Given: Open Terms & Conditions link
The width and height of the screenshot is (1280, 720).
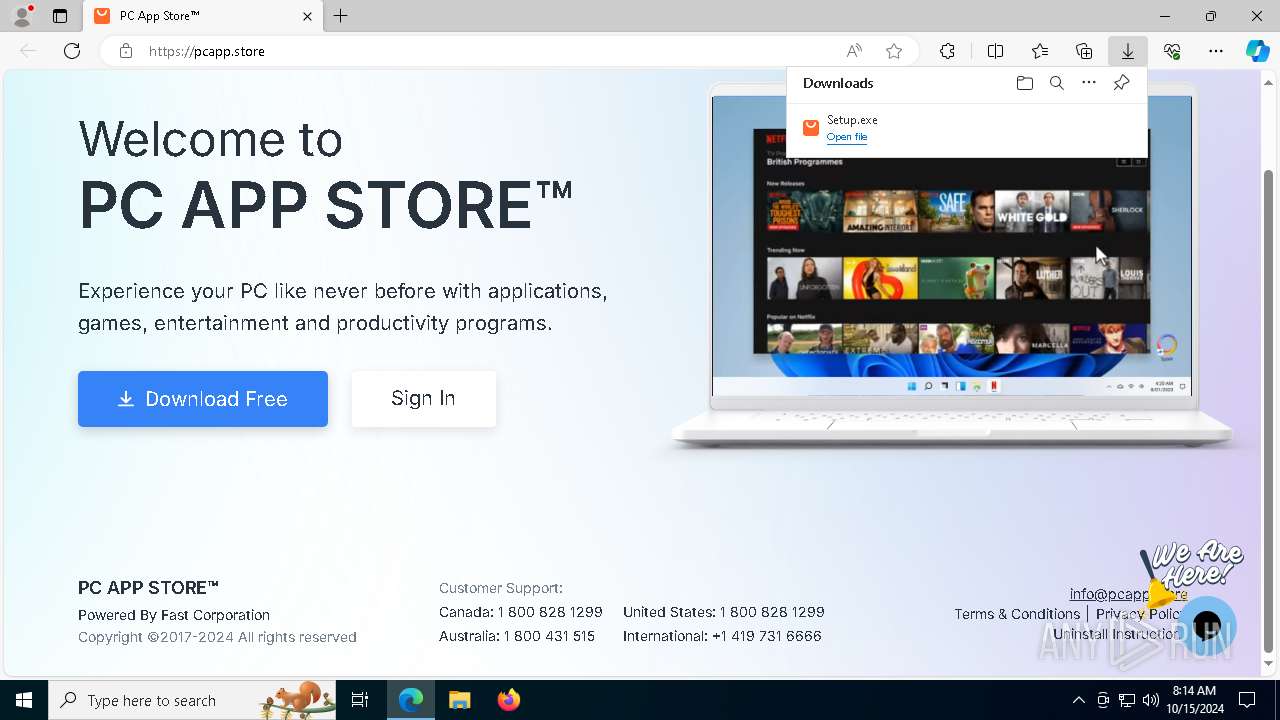Looking at the screenshot, I should [1017, 614].
